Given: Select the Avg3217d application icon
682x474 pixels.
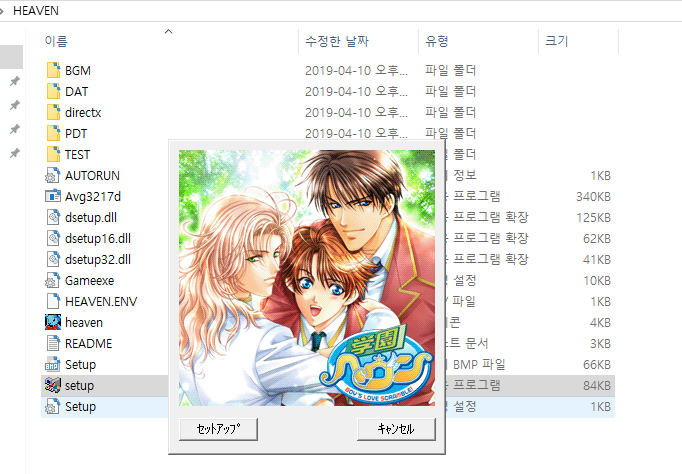Looking at the screenshot, I should coord(53,196).
